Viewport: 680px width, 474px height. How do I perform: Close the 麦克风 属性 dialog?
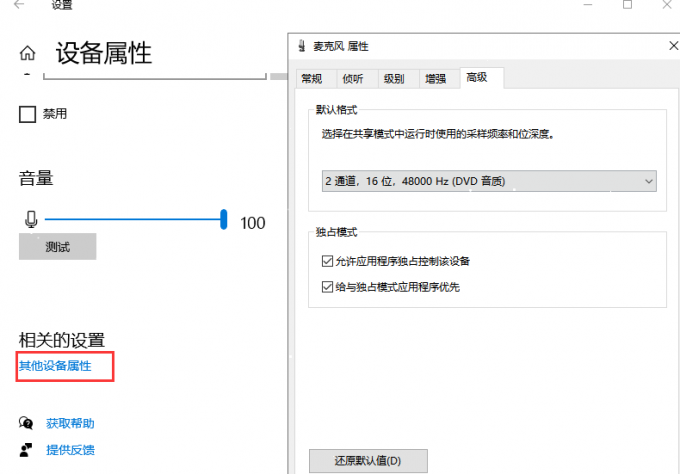[670, 47]
